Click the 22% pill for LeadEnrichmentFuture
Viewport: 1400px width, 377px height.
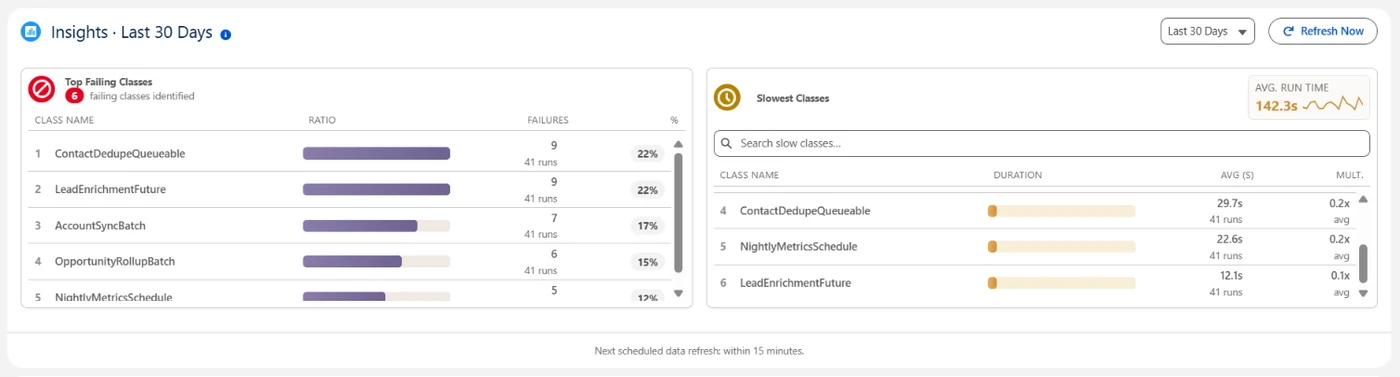coord(647,190)
